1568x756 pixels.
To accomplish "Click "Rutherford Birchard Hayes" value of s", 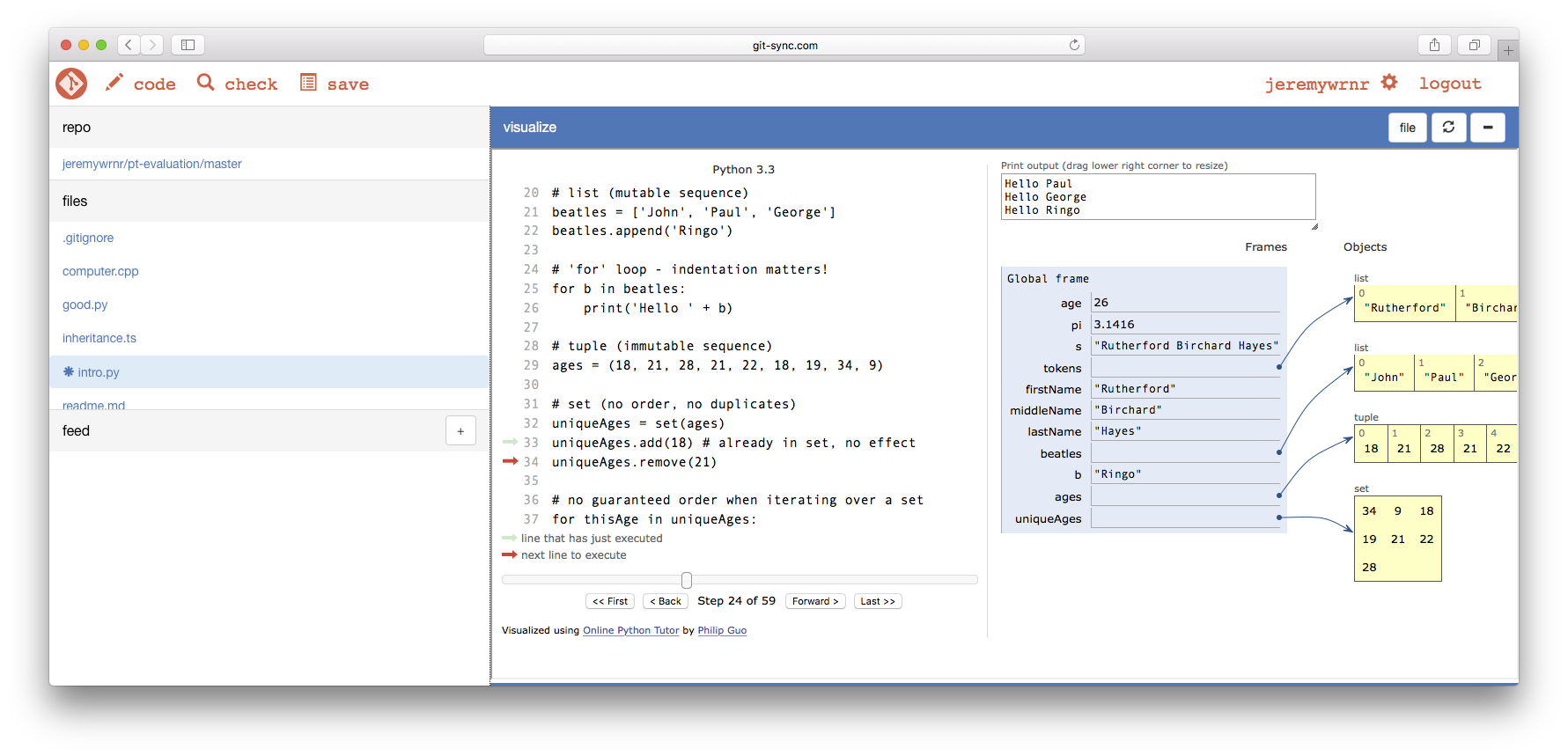I will pos(1185,346).
